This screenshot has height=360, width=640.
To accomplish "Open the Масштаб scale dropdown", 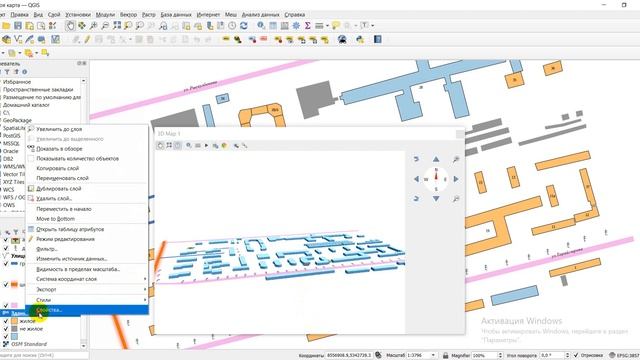I will (433, 356).
